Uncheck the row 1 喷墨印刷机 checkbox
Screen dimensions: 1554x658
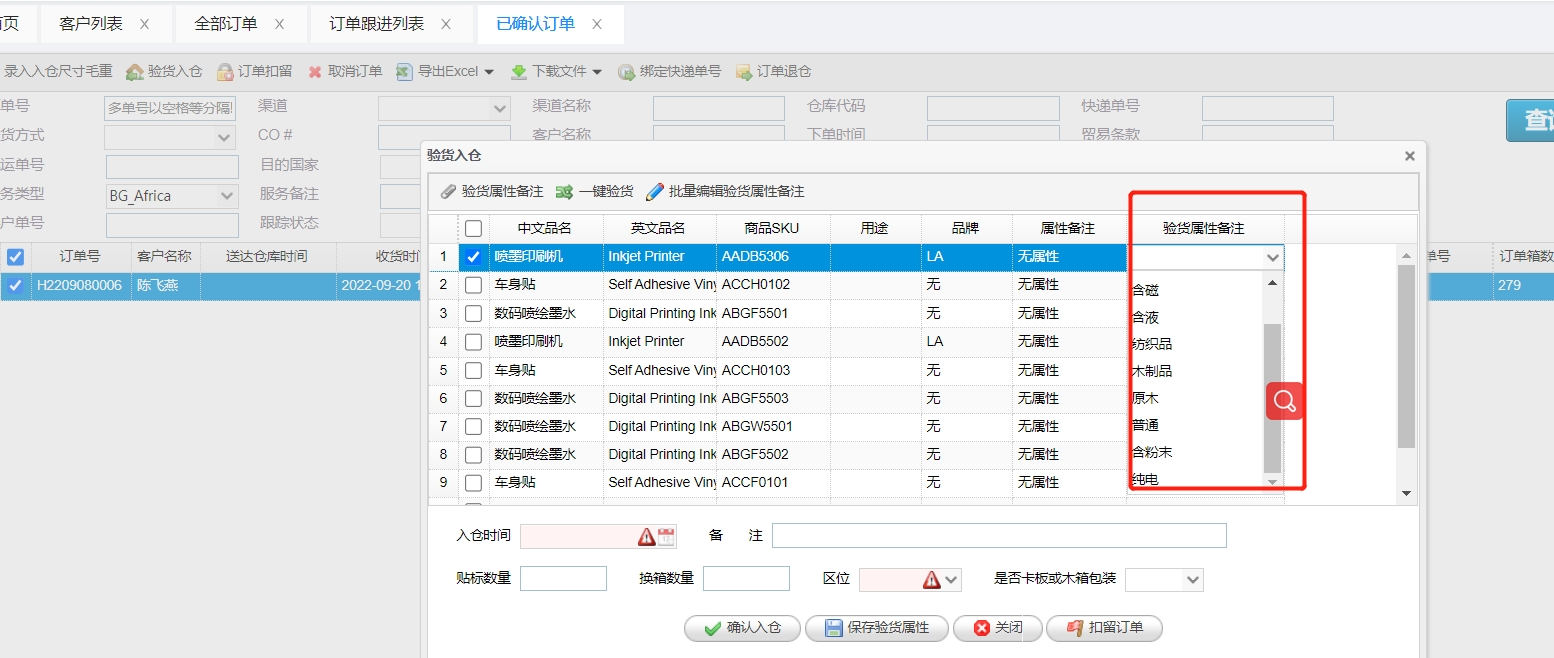coord(474,257)
